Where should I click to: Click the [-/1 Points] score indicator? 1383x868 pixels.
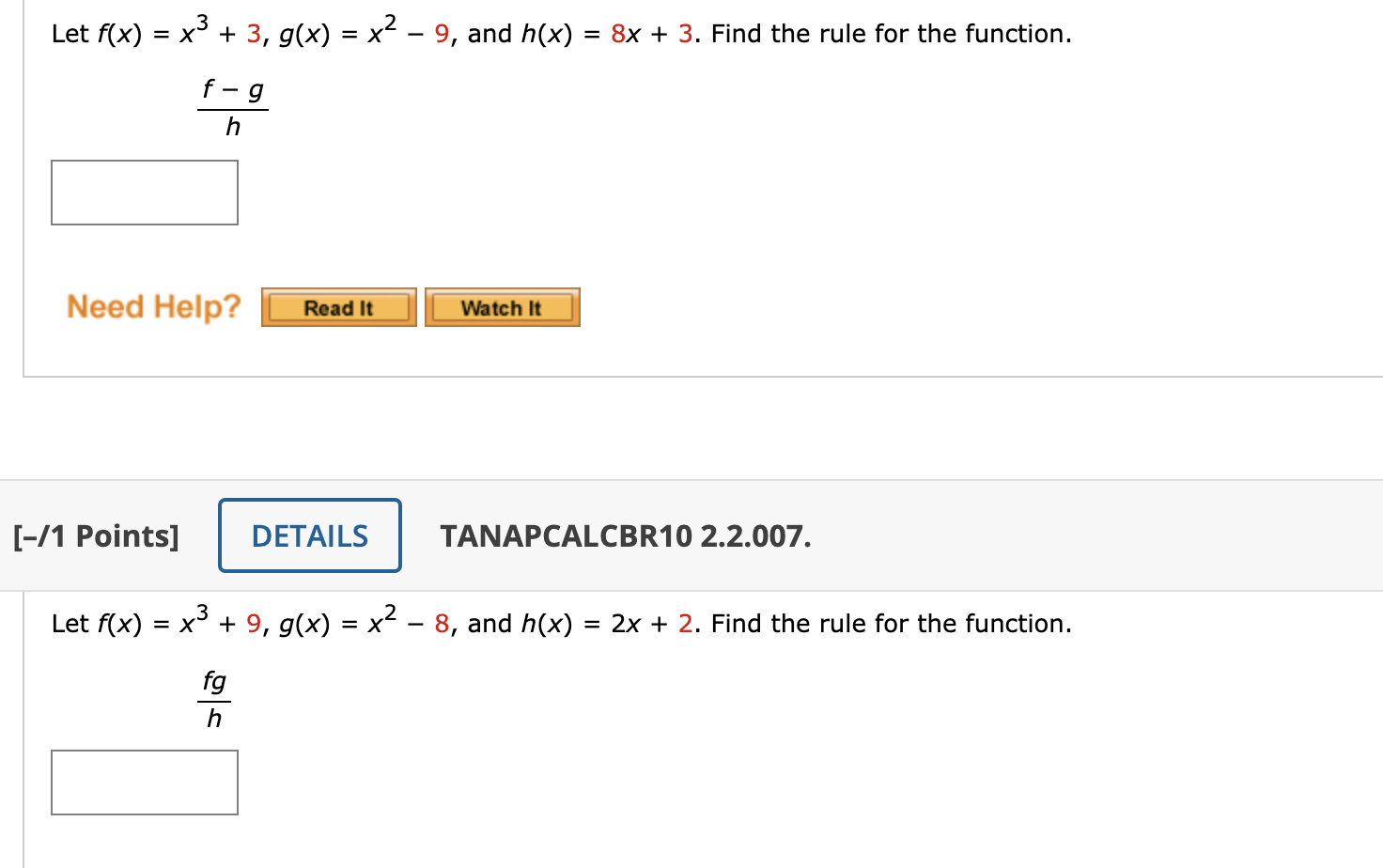(95, 535)
